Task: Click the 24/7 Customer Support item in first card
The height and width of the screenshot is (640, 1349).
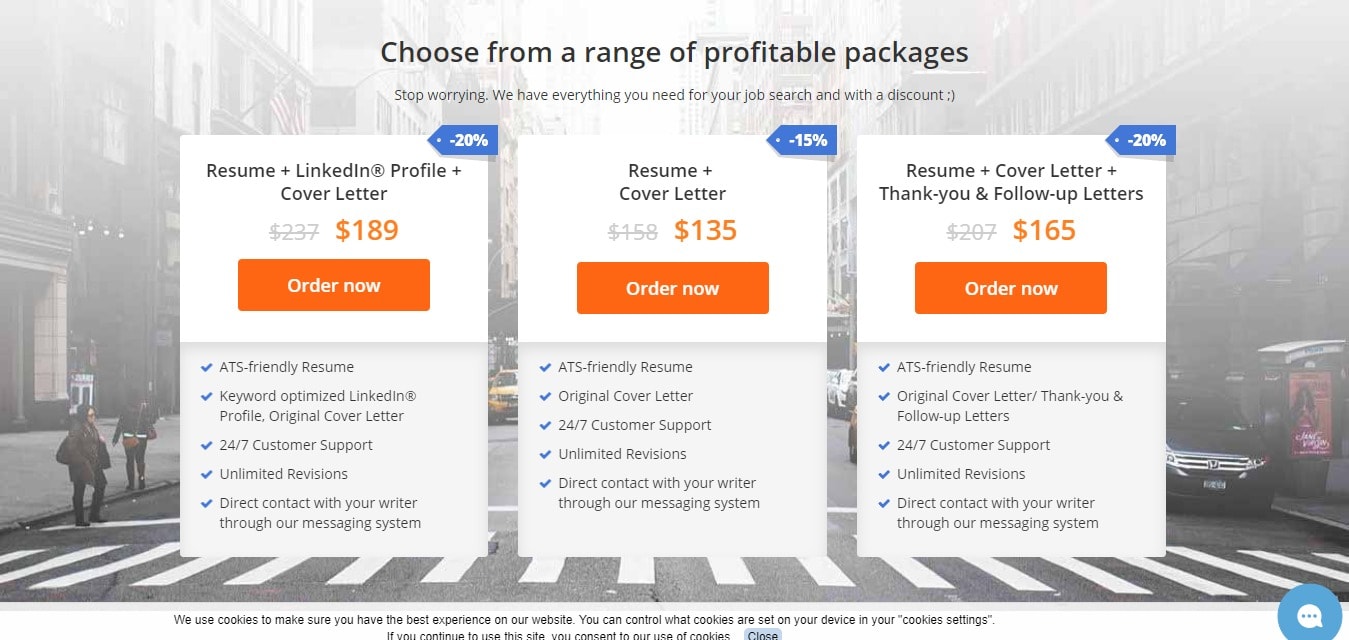Action: 296,445
